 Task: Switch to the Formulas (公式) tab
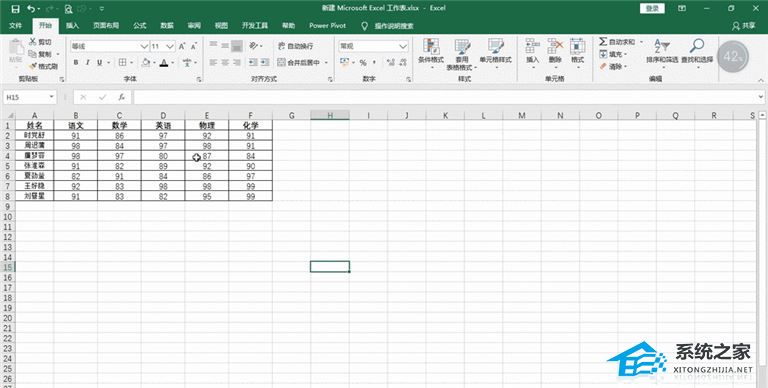coord(140,25)
